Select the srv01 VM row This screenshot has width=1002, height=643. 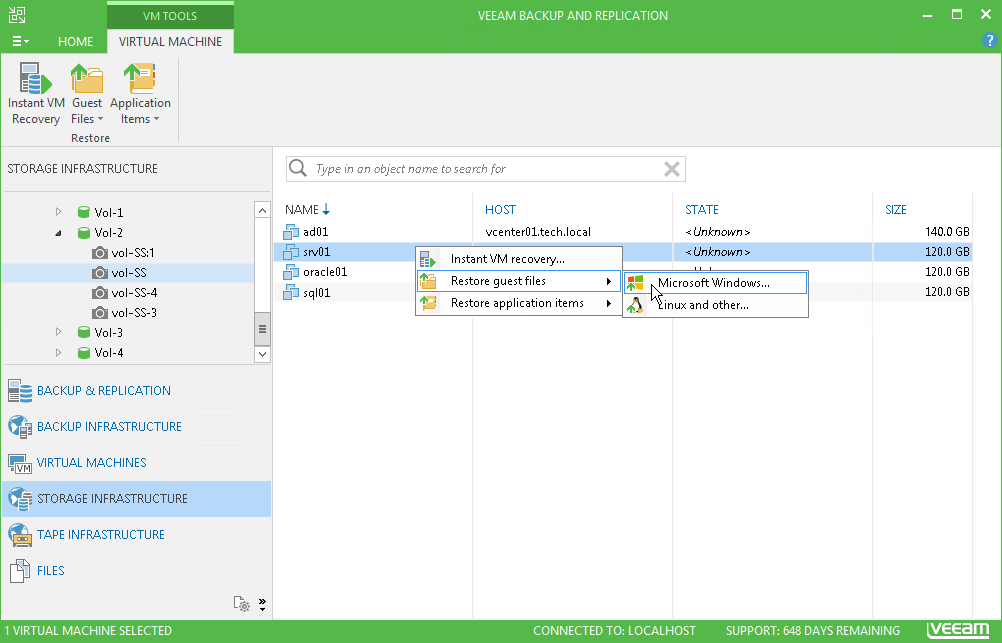point(623,252)
